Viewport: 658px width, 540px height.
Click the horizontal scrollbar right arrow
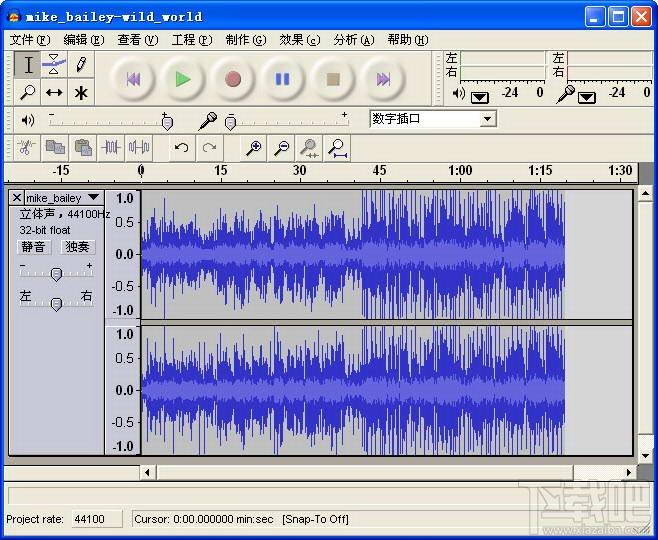[x=628, y=472]
